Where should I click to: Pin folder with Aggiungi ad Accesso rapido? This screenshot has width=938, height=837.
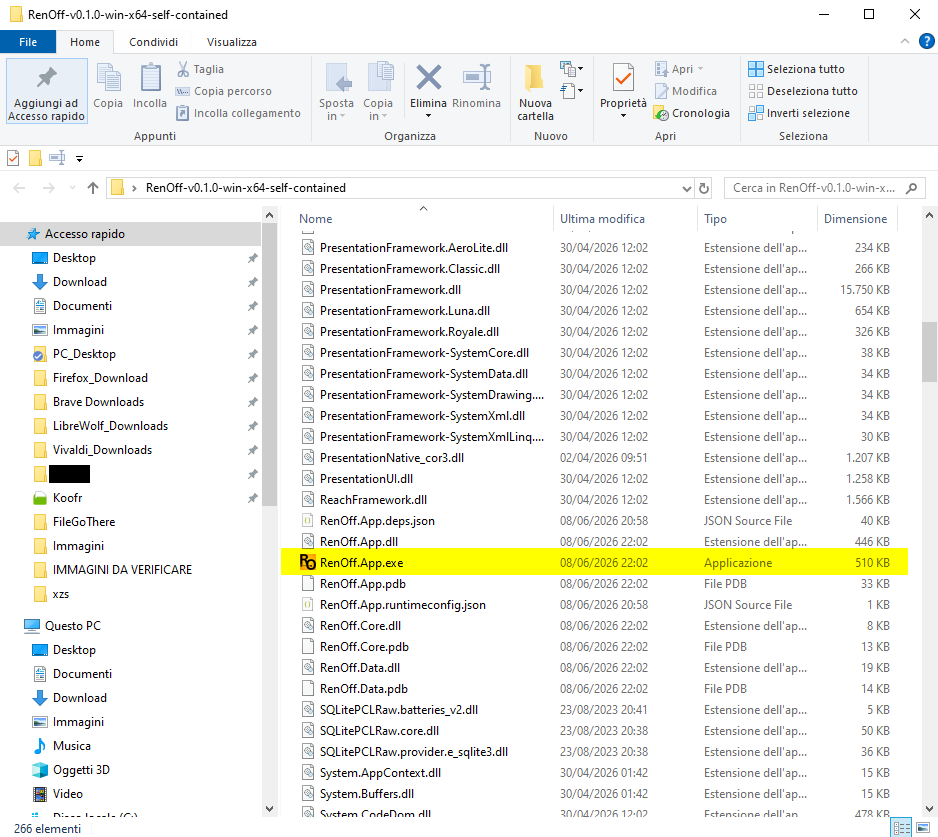[x=47, y=91]
